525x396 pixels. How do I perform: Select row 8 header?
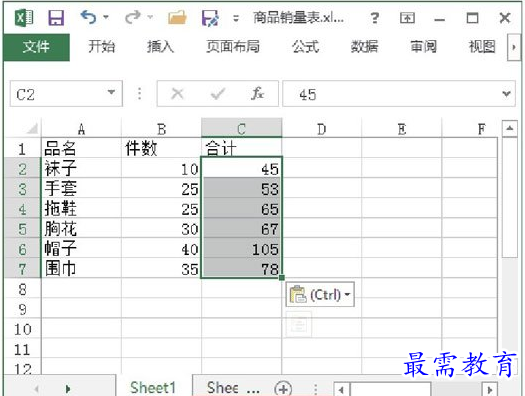point(22,289)
